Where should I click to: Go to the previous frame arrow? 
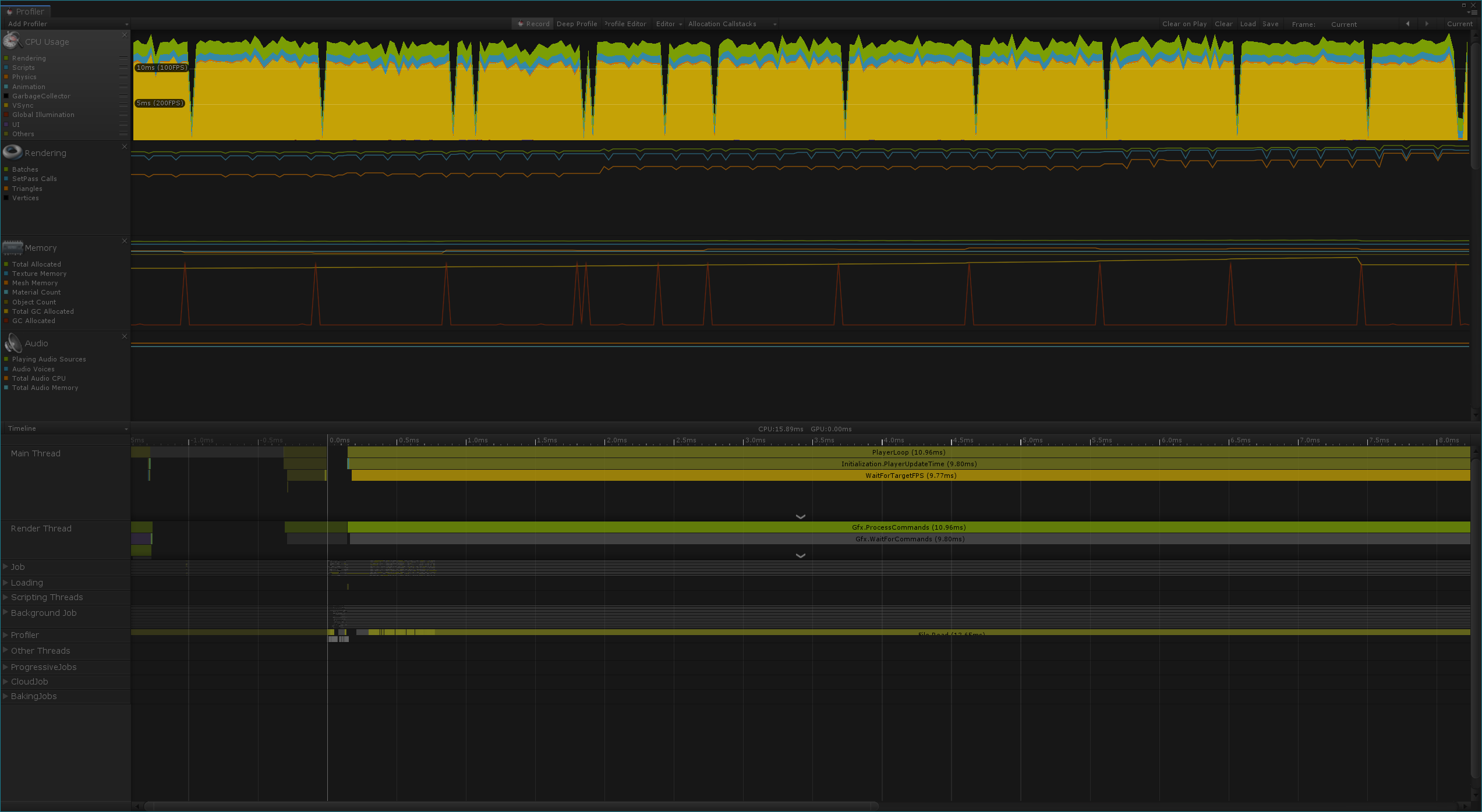point(1407,24)
